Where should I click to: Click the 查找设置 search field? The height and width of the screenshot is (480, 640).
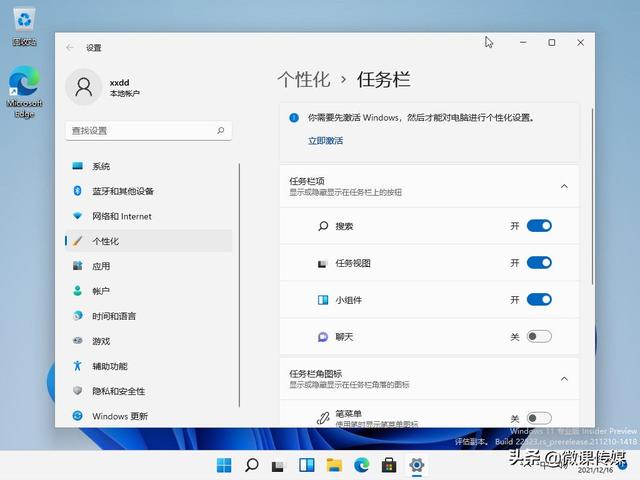(x=149, y=131)
